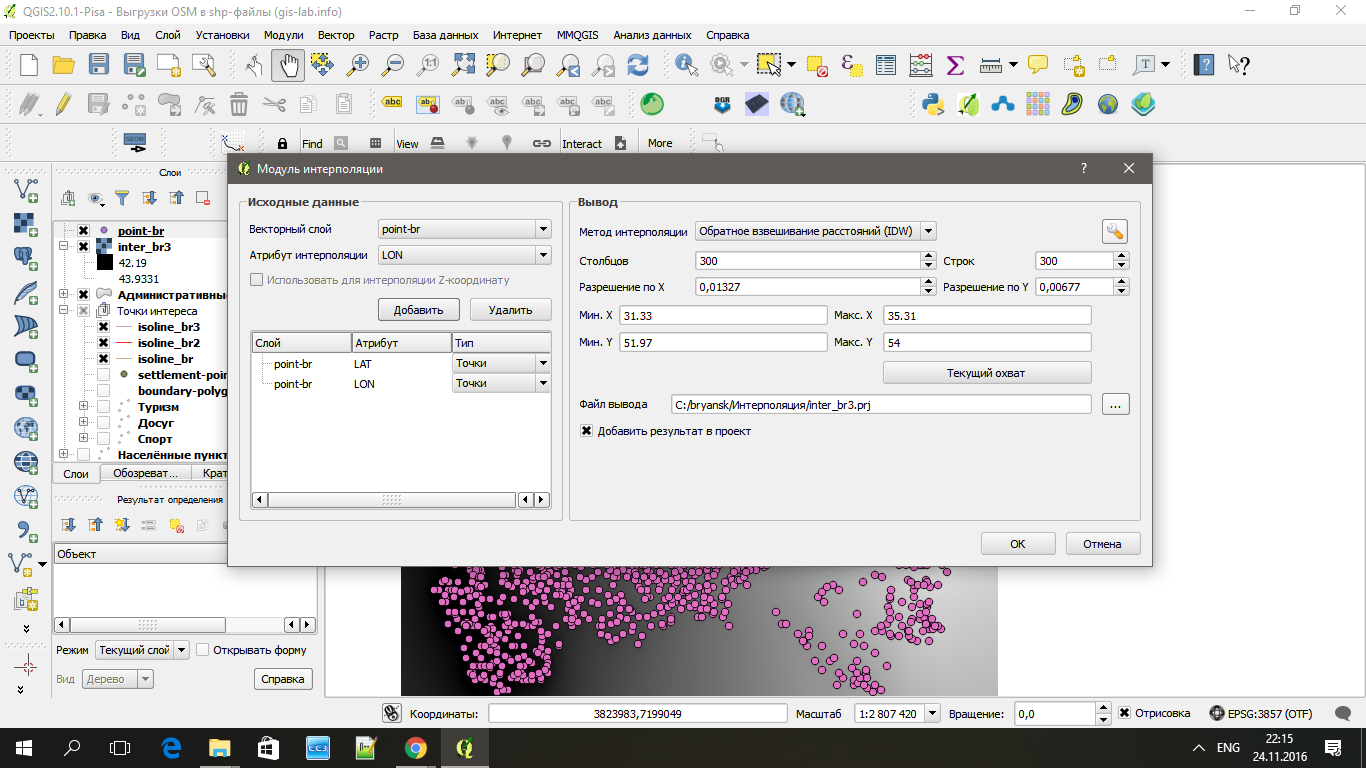Click the interpolation method settings wrench icon
This screenshot has height=768, width=1366.
(1115, 232)
